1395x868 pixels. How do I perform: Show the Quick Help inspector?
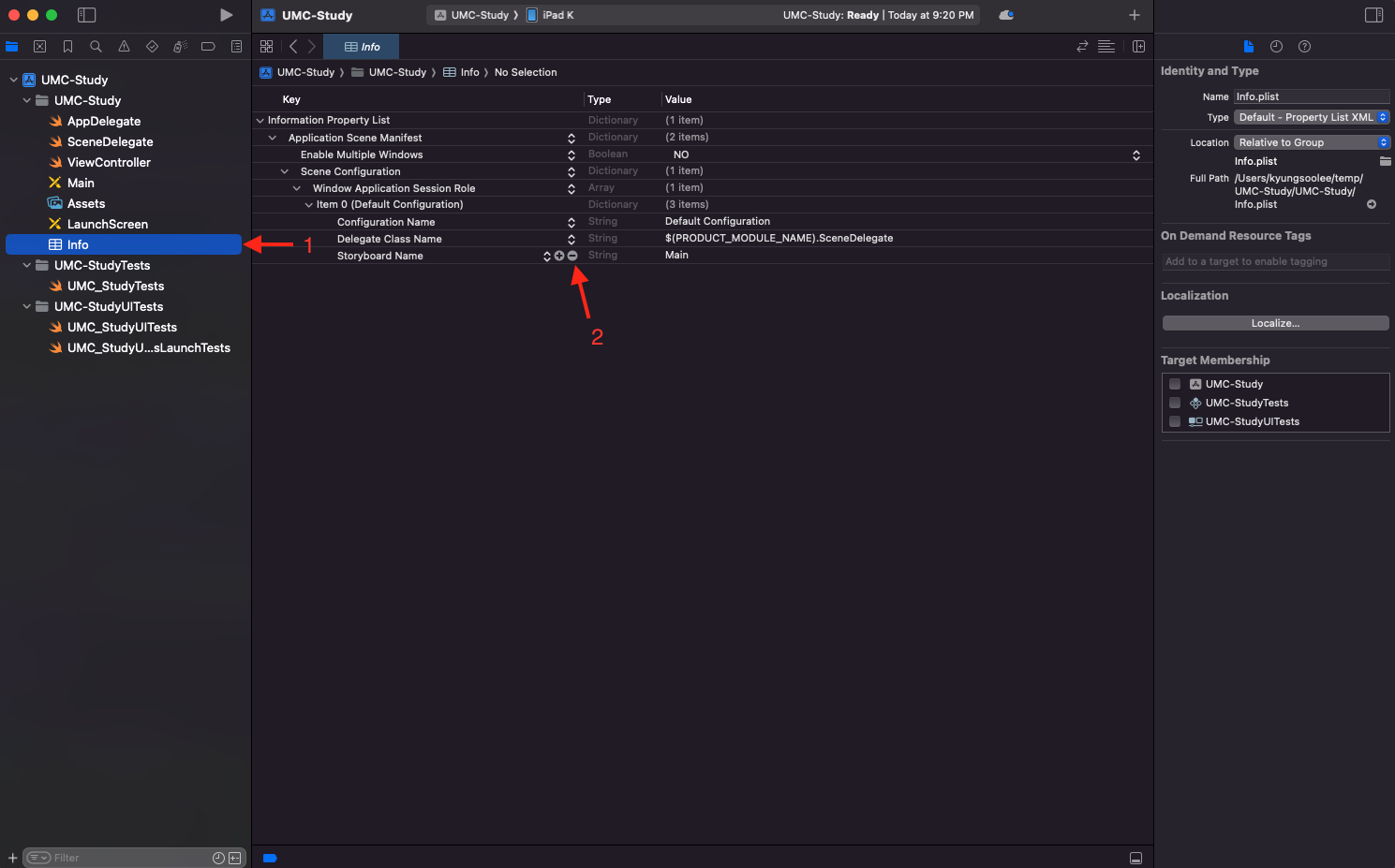(x=1304, y=46)
